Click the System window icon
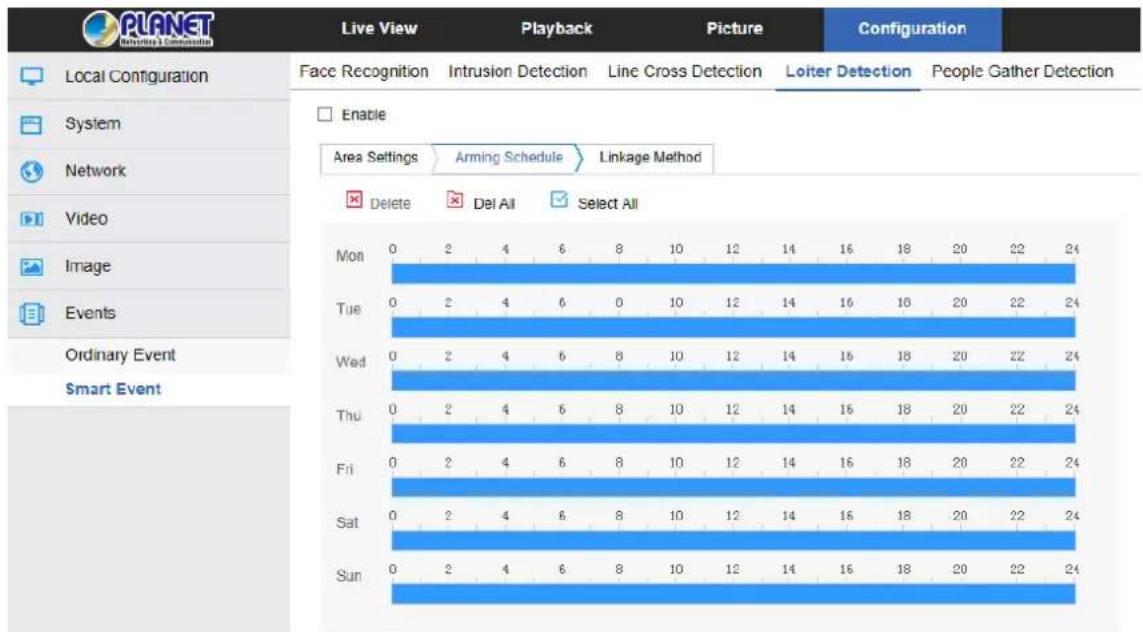The height and width of the screenshot is (632, 1143). pos(31,125)
